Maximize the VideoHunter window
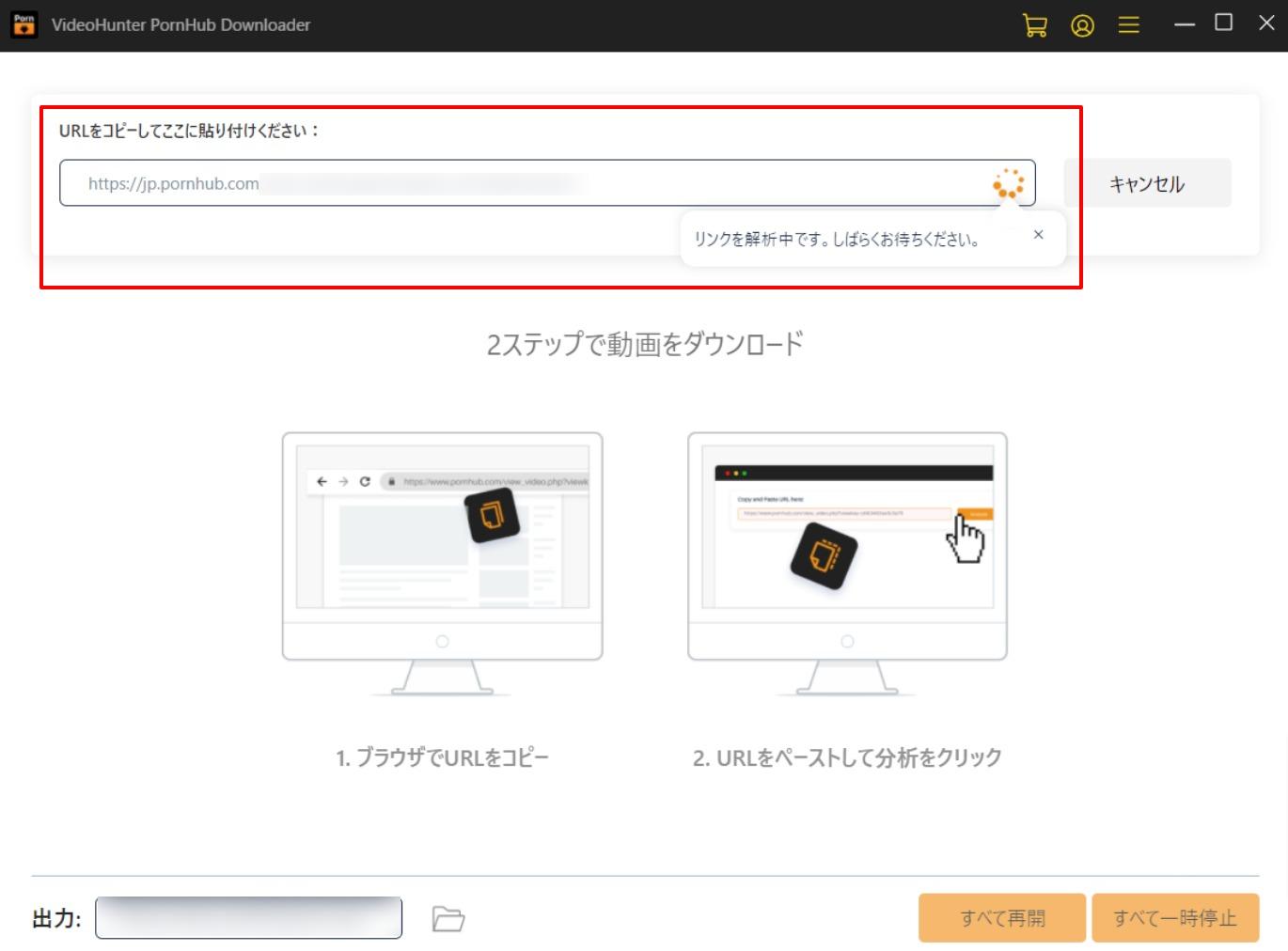The image size is (1288, 951). tap(1223, 23)
